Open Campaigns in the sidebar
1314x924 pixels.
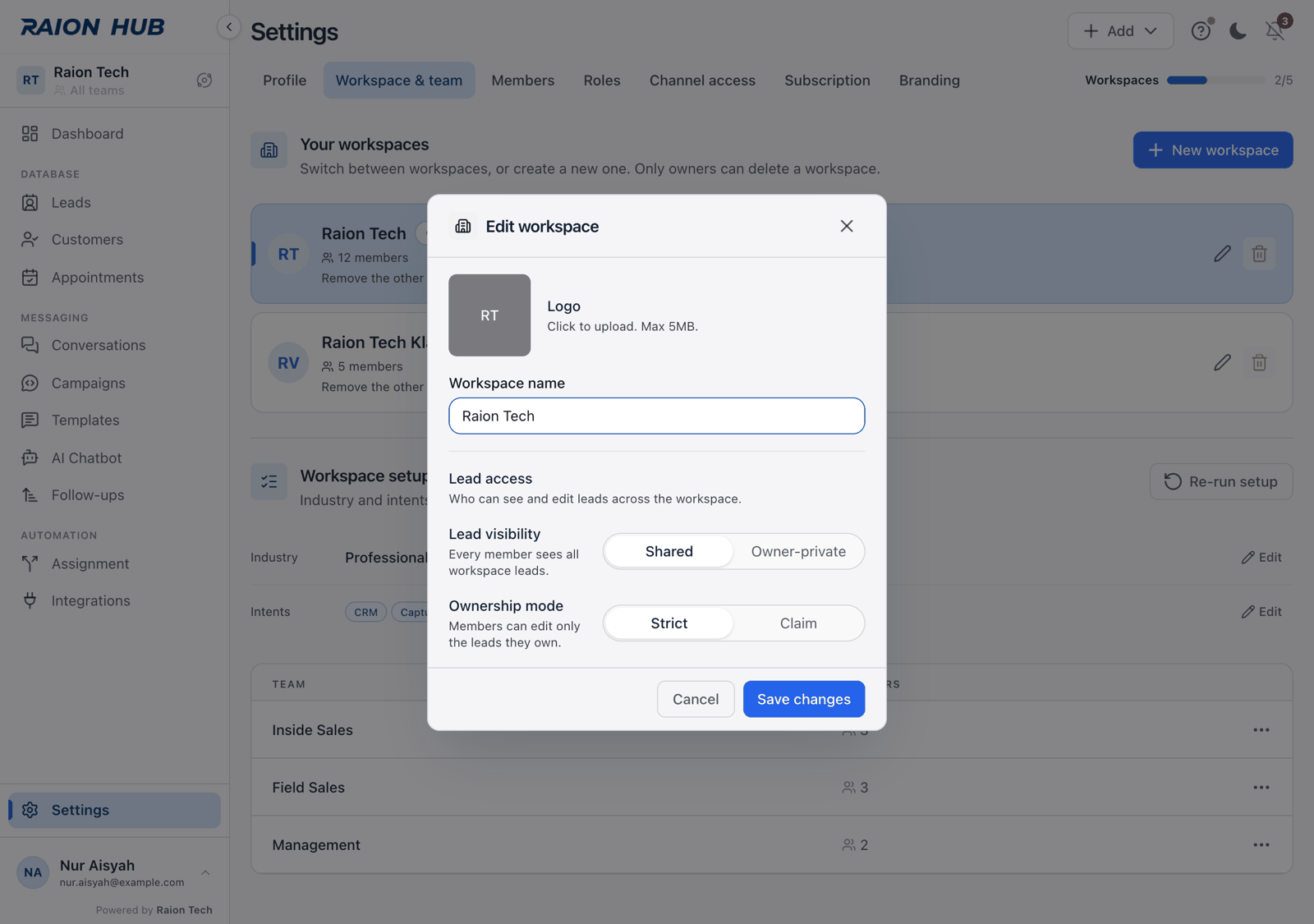[x=114, y=384]
